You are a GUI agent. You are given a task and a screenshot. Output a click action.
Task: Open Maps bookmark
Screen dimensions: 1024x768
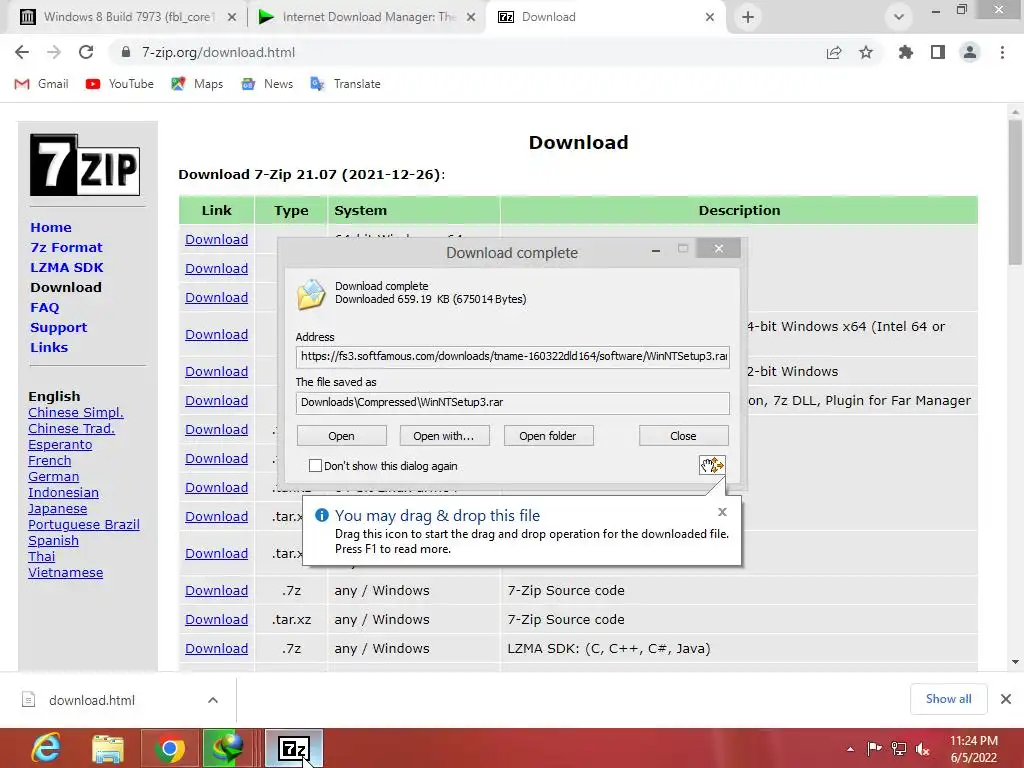pyautogui.click(x=197, y=84)
